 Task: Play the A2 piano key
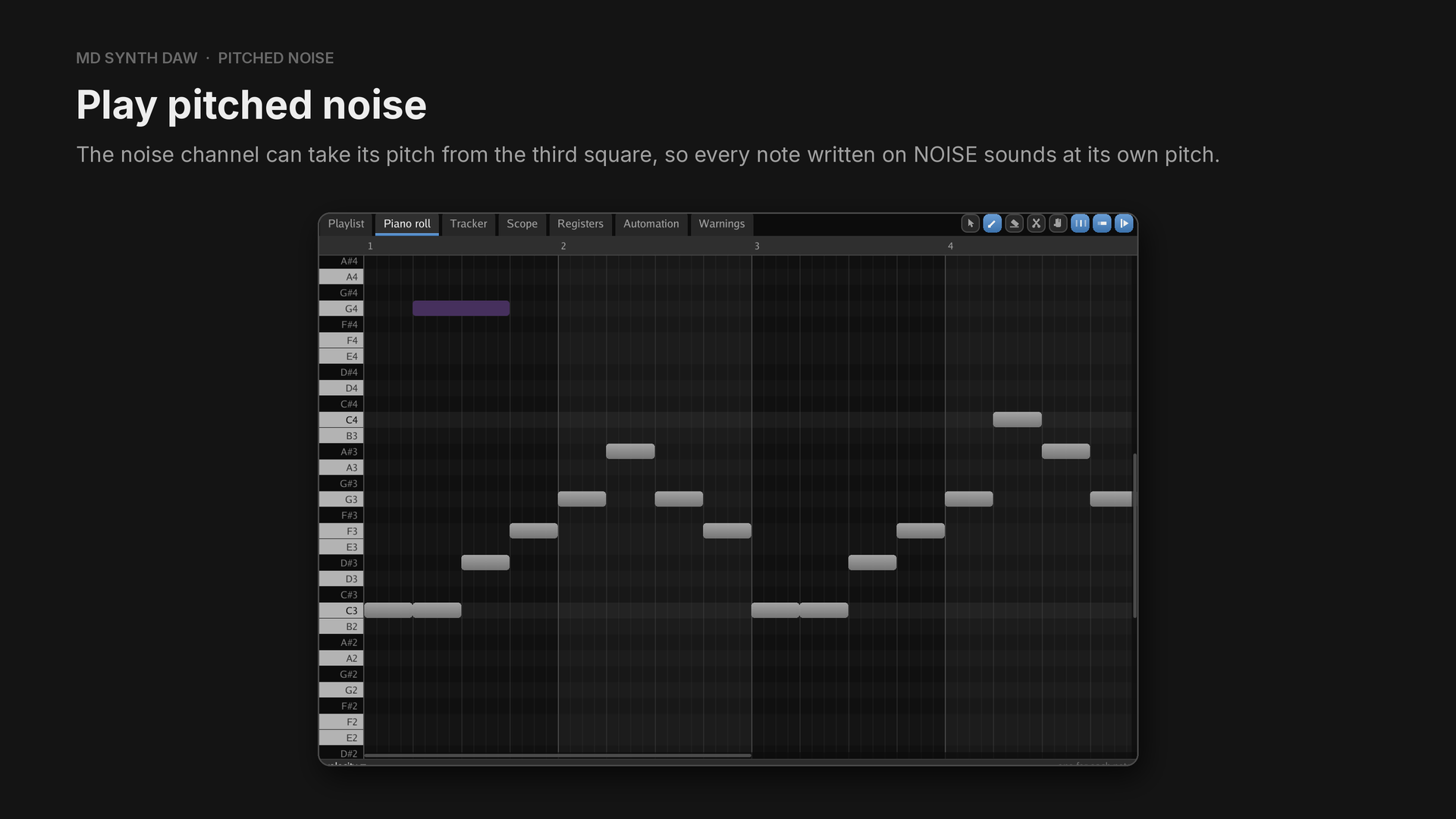(x=341, y=658)
